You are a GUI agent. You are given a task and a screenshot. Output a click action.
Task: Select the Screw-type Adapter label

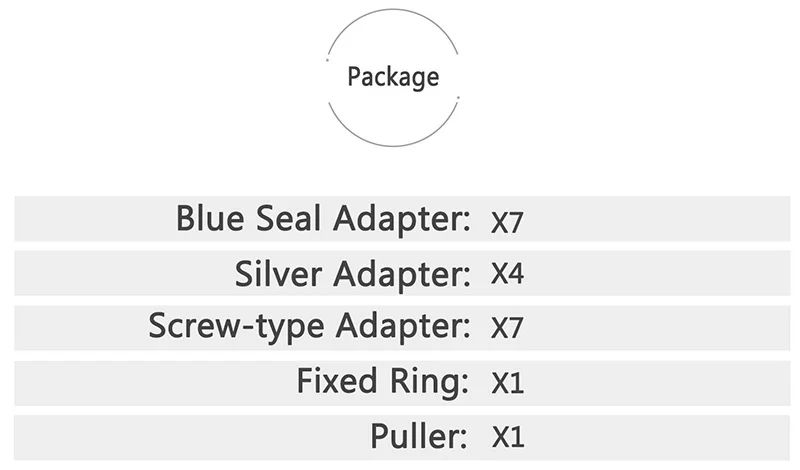coord(309,326)
